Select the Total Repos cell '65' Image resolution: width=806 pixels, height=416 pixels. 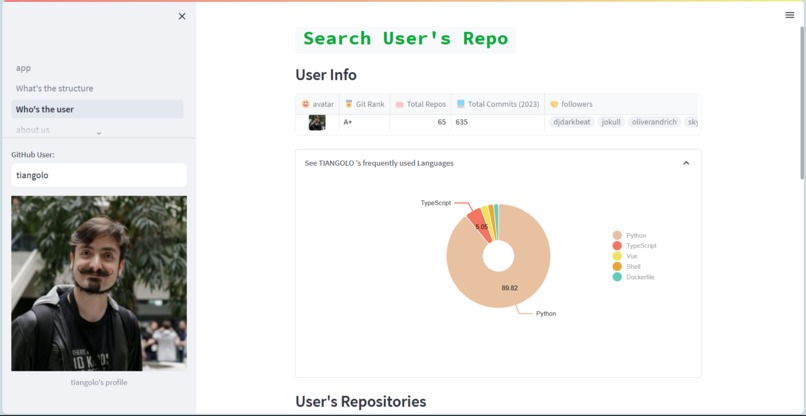tap(420, 122)
